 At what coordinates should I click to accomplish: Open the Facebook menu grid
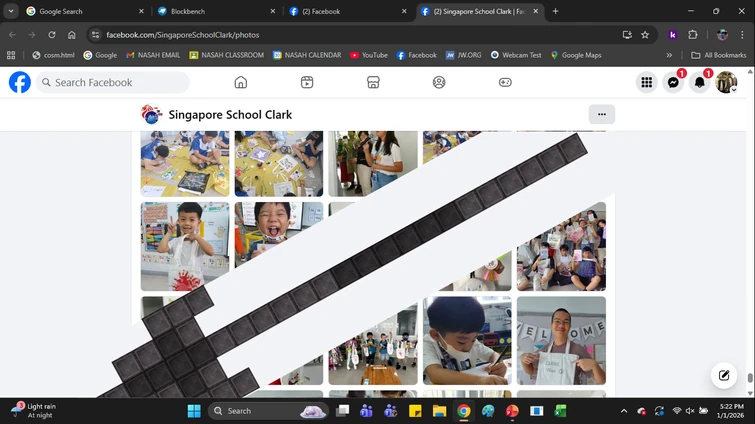(647, 82)
